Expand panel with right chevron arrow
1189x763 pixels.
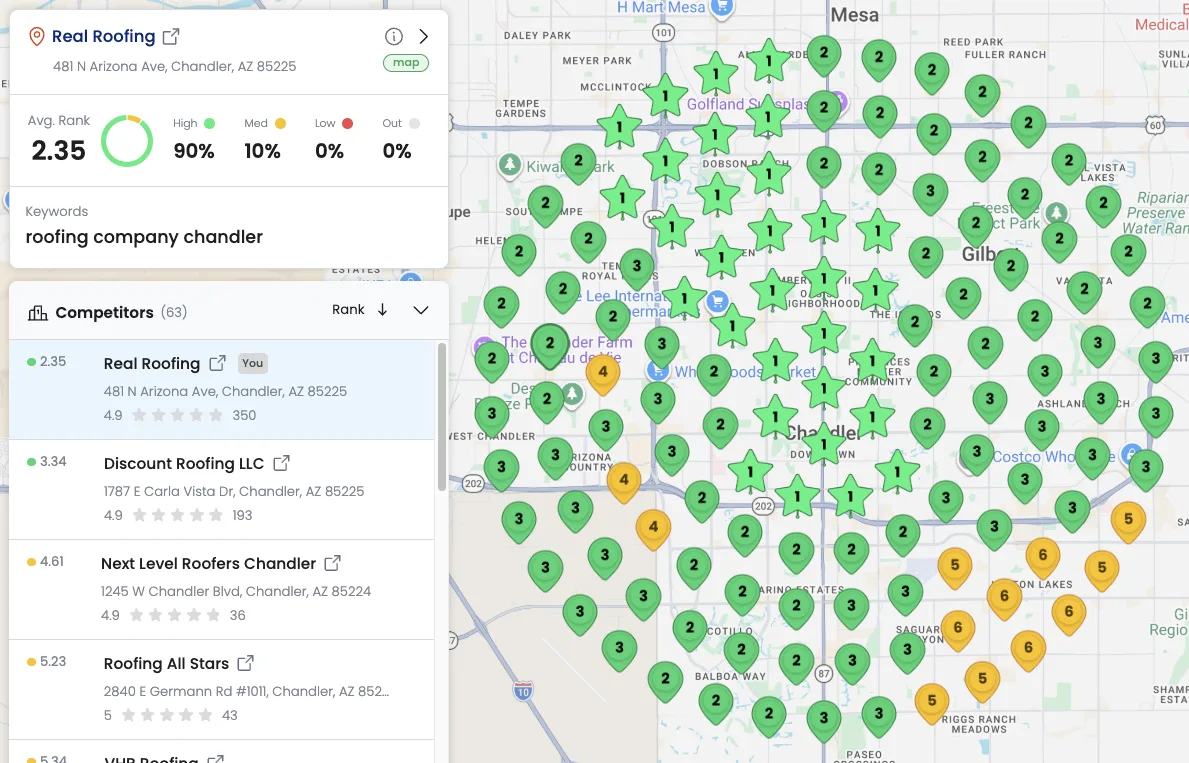[x=424, y=36]
